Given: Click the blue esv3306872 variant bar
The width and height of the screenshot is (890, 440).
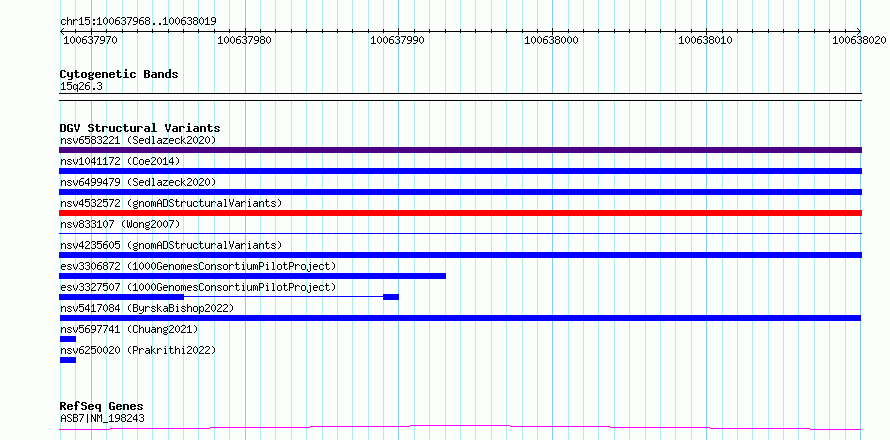Looking at the screenshot, I should coord(253,276).
